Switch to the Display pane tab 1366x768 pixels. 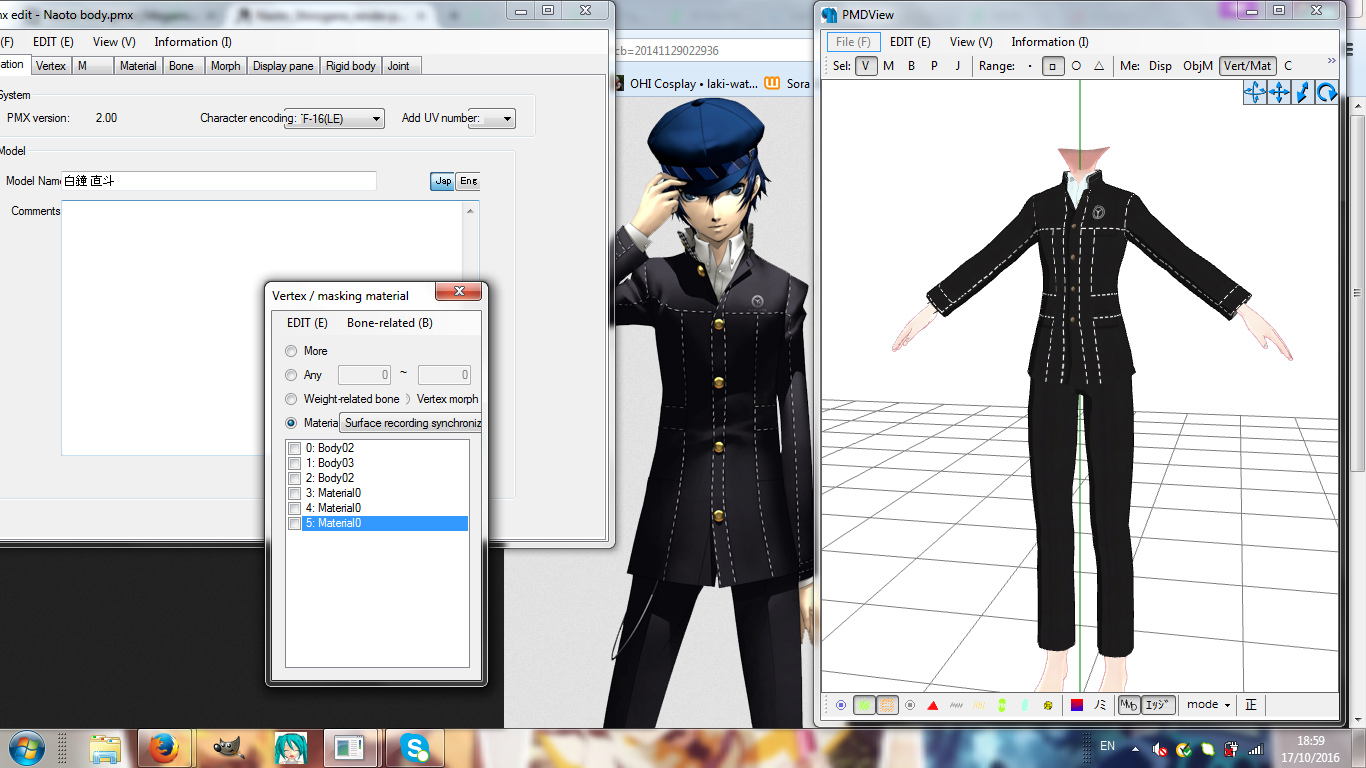283,66
